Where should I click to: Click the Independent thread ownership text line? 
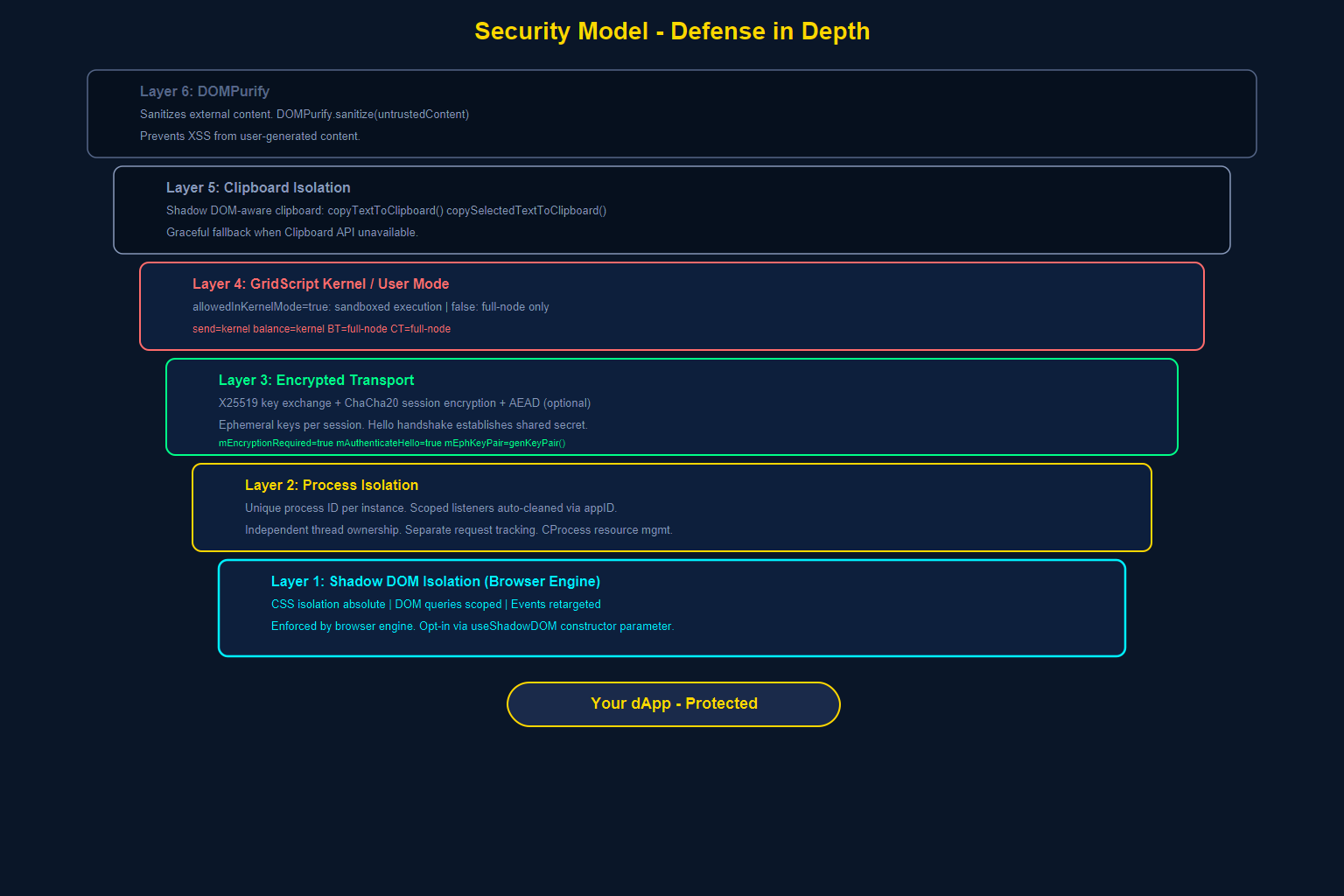coord(458,529)
